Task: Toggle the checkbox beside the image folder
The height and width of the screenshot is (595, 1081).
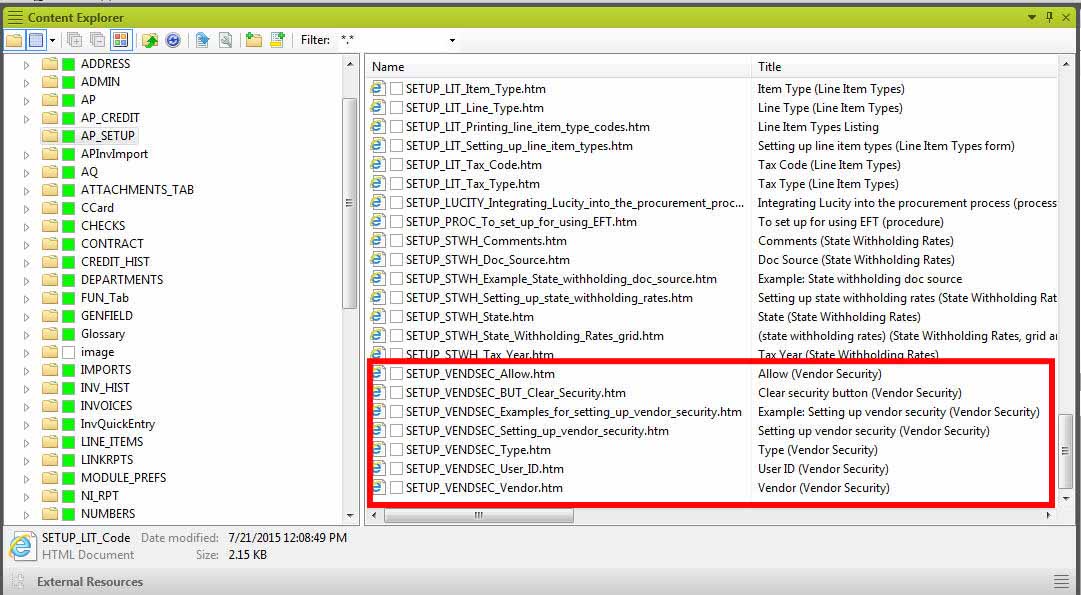Action: point(69,352)
